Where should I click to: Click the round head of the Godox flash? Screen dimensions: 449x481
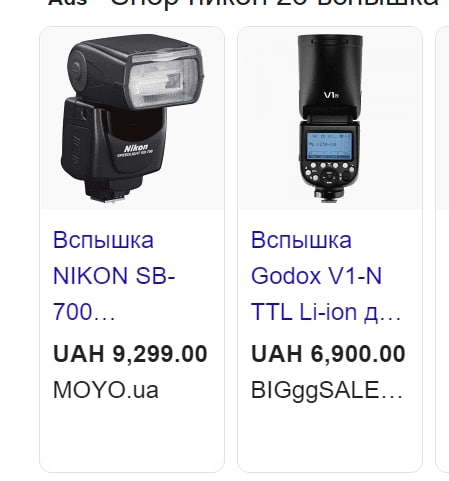[x=330, y=73]
